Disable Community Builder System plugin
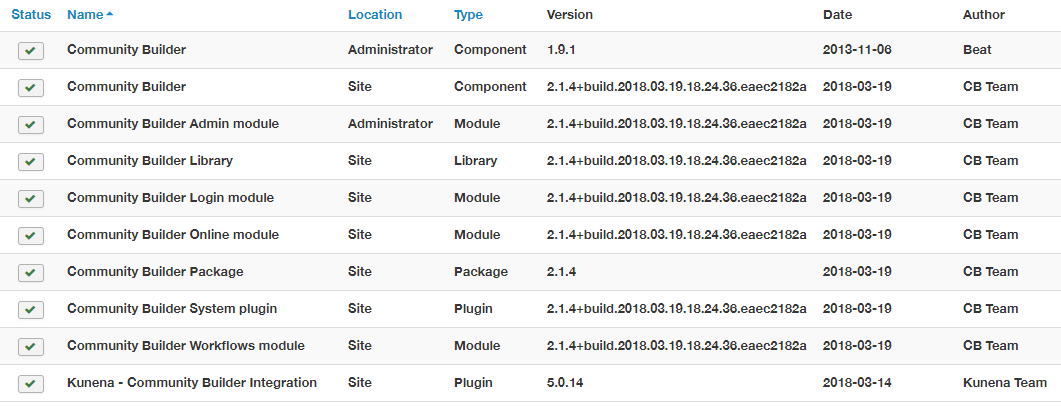 [30, 310]
